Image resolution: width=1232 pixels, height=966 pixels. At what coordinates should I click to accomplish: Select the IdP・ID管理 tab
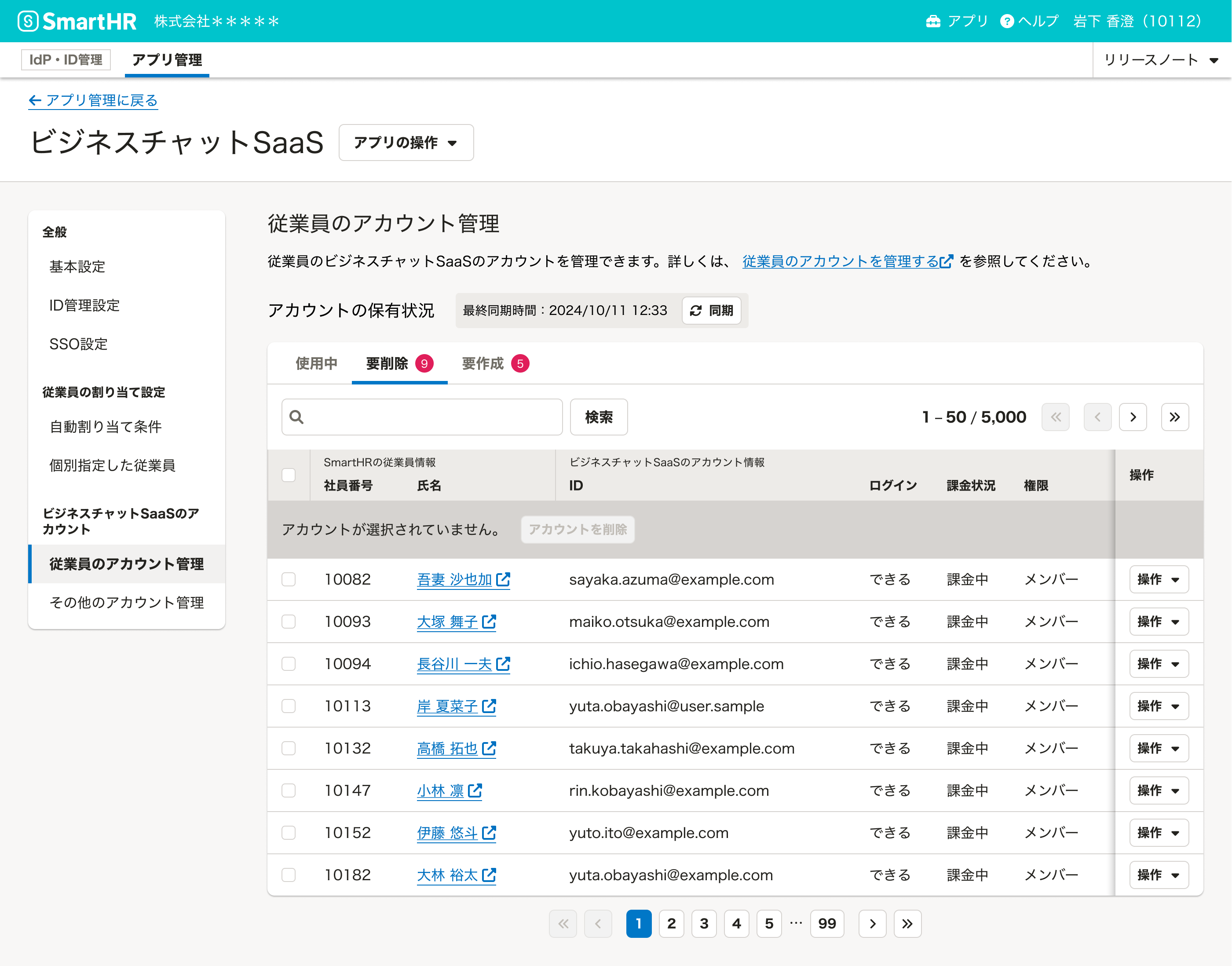66,60
